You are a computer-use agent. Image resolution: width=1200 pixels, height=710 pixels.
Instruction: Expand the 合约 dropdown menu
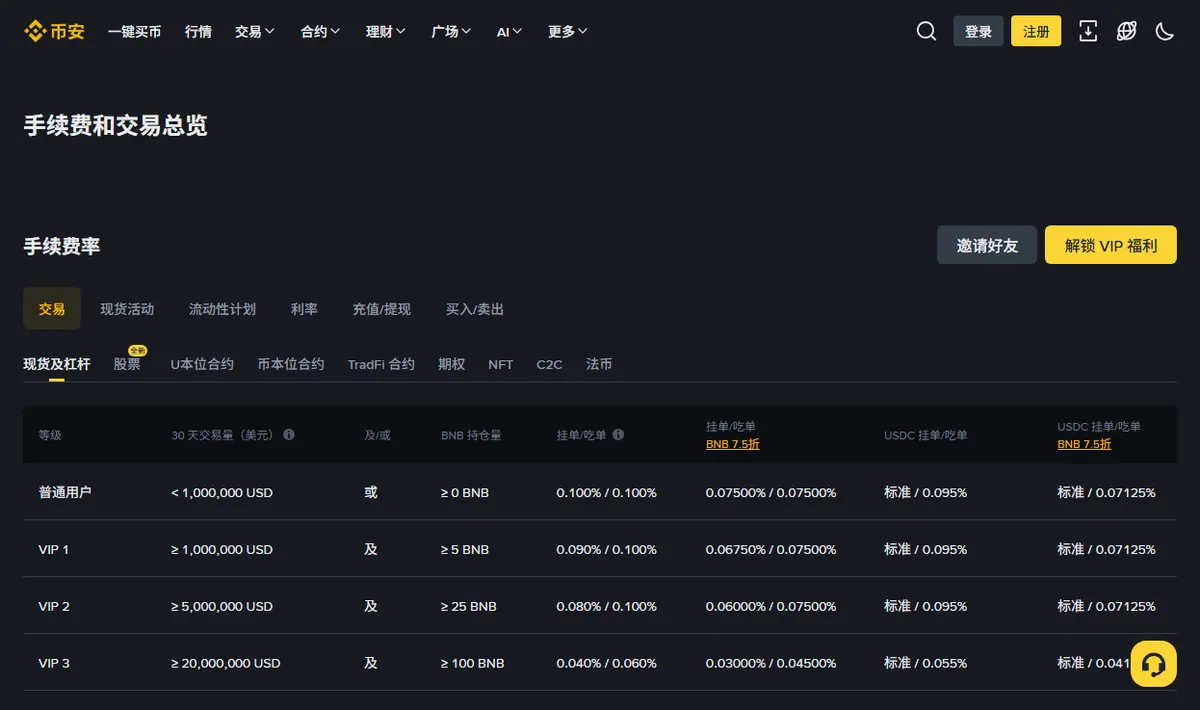click(x=320, y=32)
